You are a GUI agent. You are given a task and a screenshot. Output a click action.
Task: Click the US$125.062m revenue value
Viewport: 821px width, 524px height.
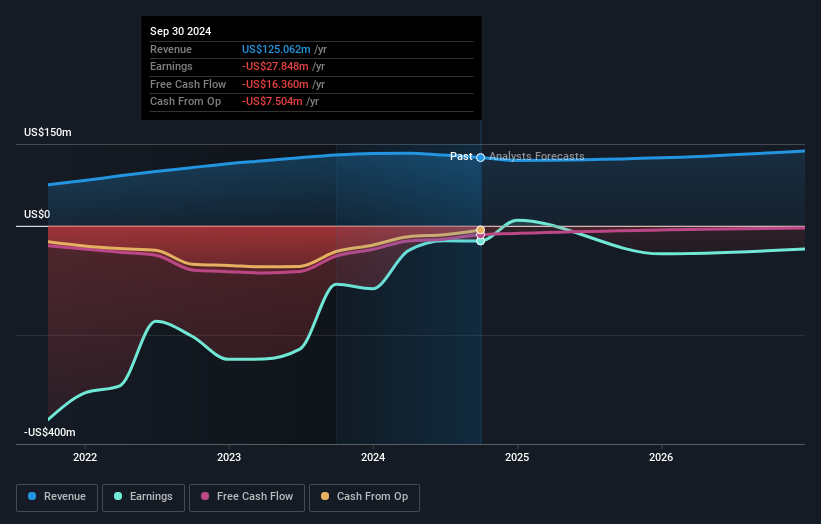pos(276,49)
